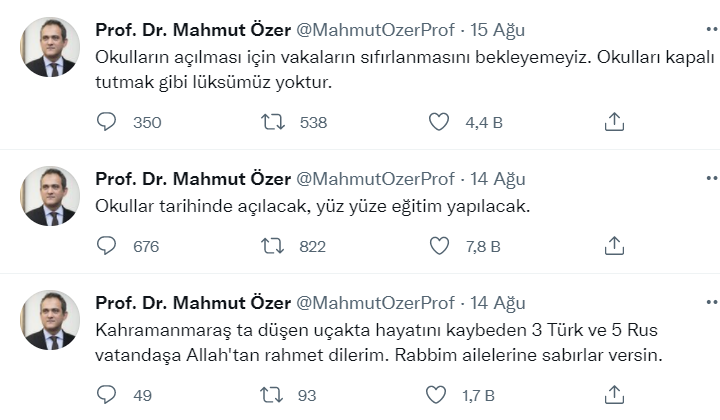Reply to the August 15 tweet about schools
Image resolution: width=720 pixels, height=420 pixels.
[108, 122]
